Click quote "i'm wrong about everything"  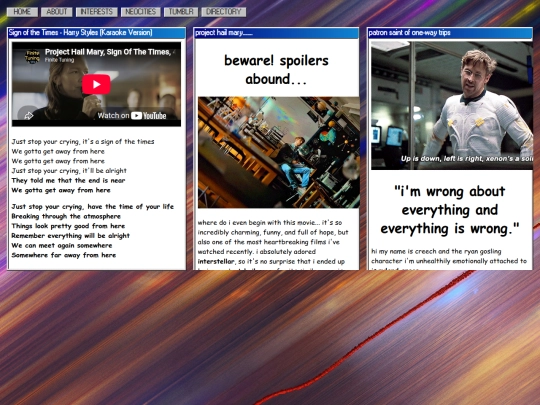(449, 210)
